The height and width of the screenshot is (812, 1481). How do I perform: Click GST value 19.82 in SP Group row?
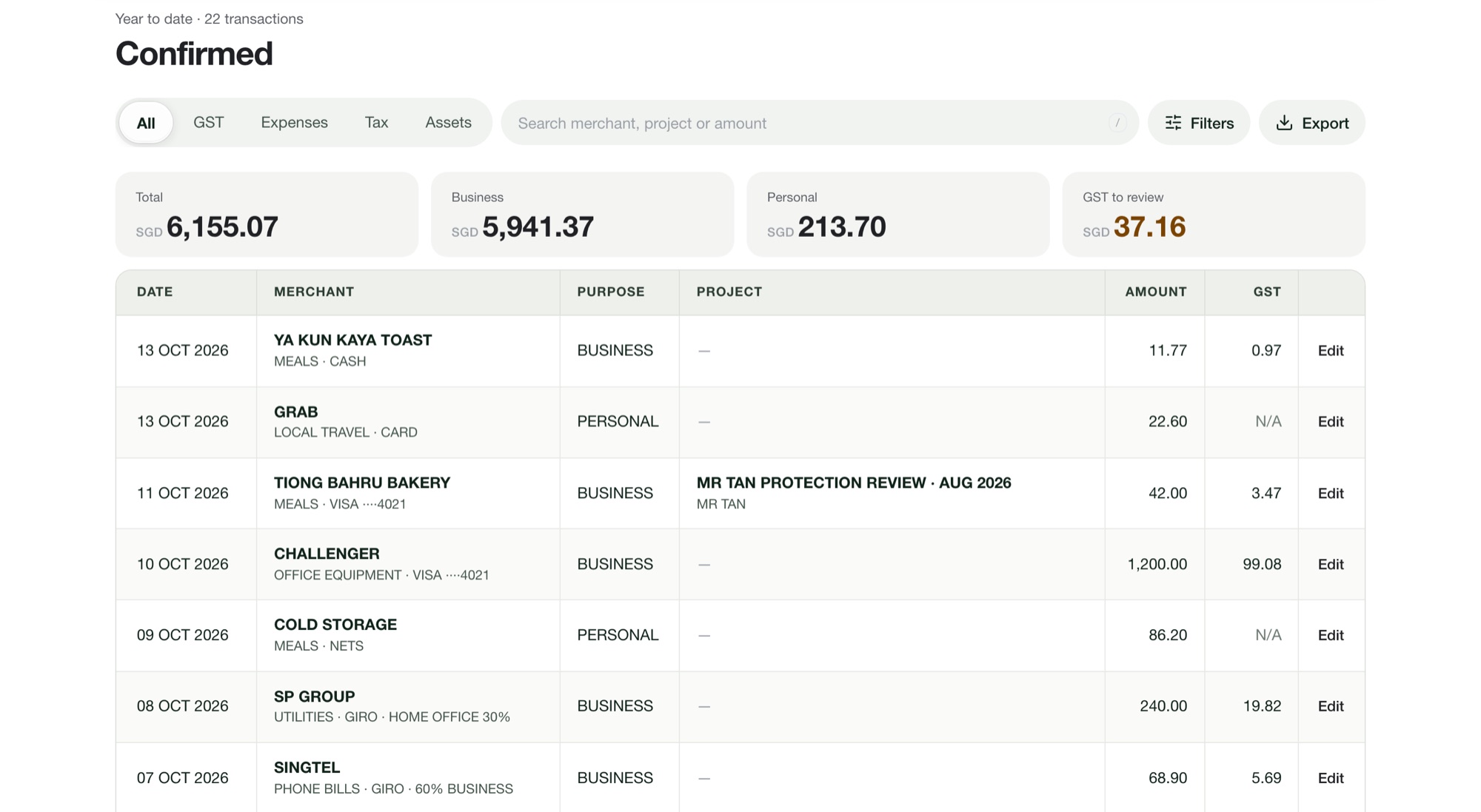1262,707
